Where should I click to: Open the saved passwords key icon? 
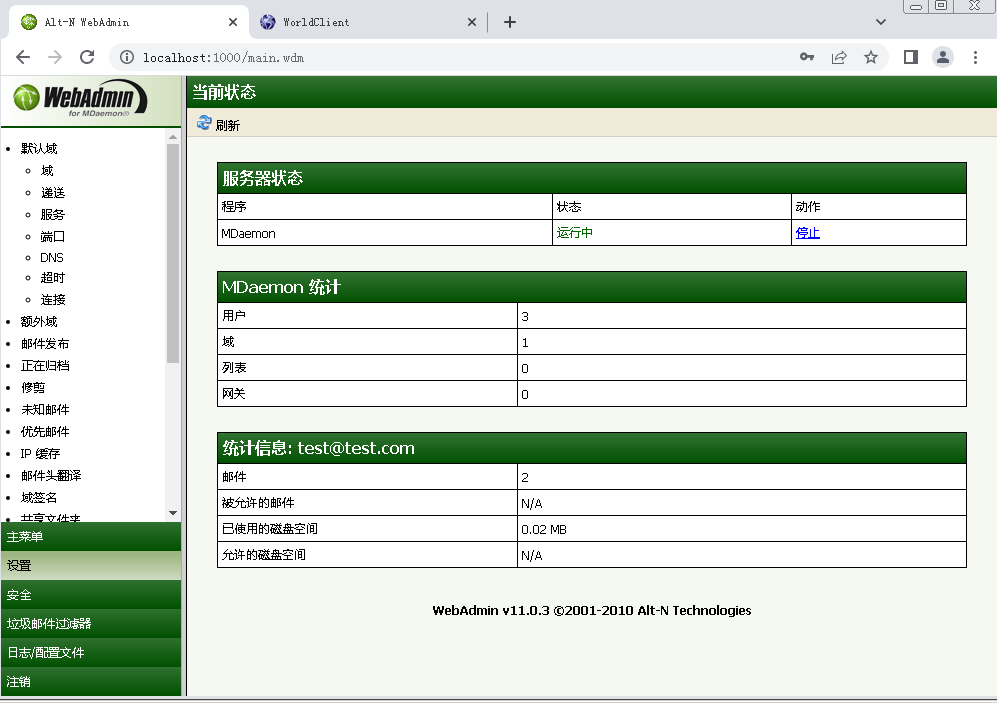[807, 57]
